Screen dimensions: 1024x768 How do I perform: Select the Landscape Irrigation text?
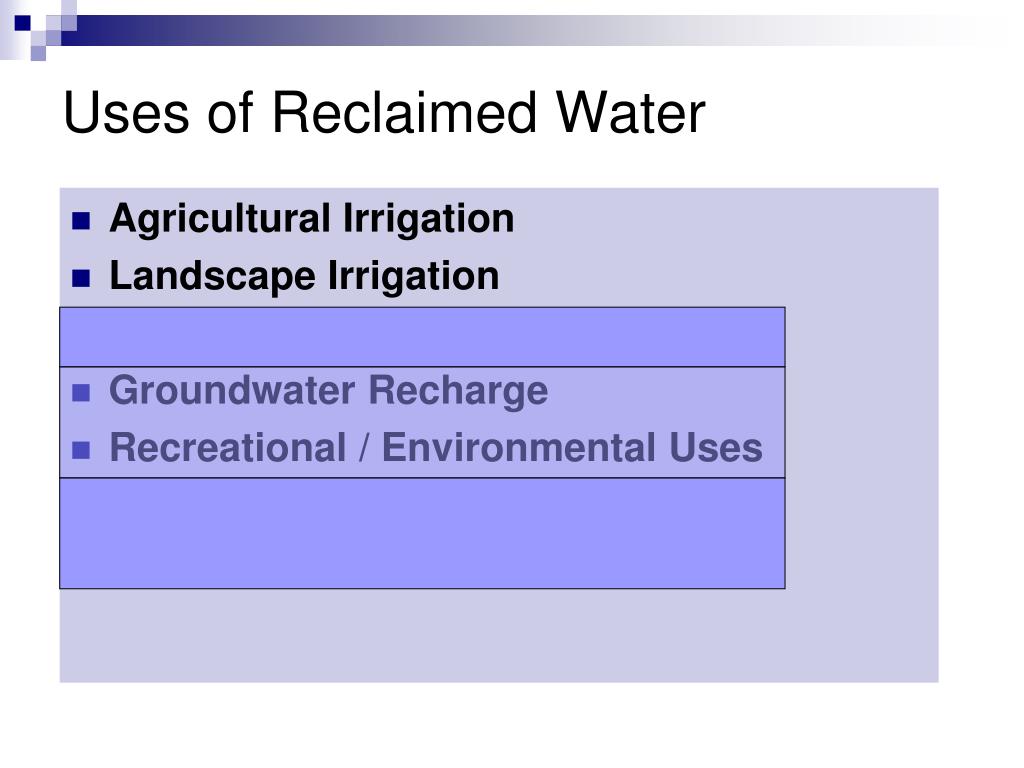point(304,276)
